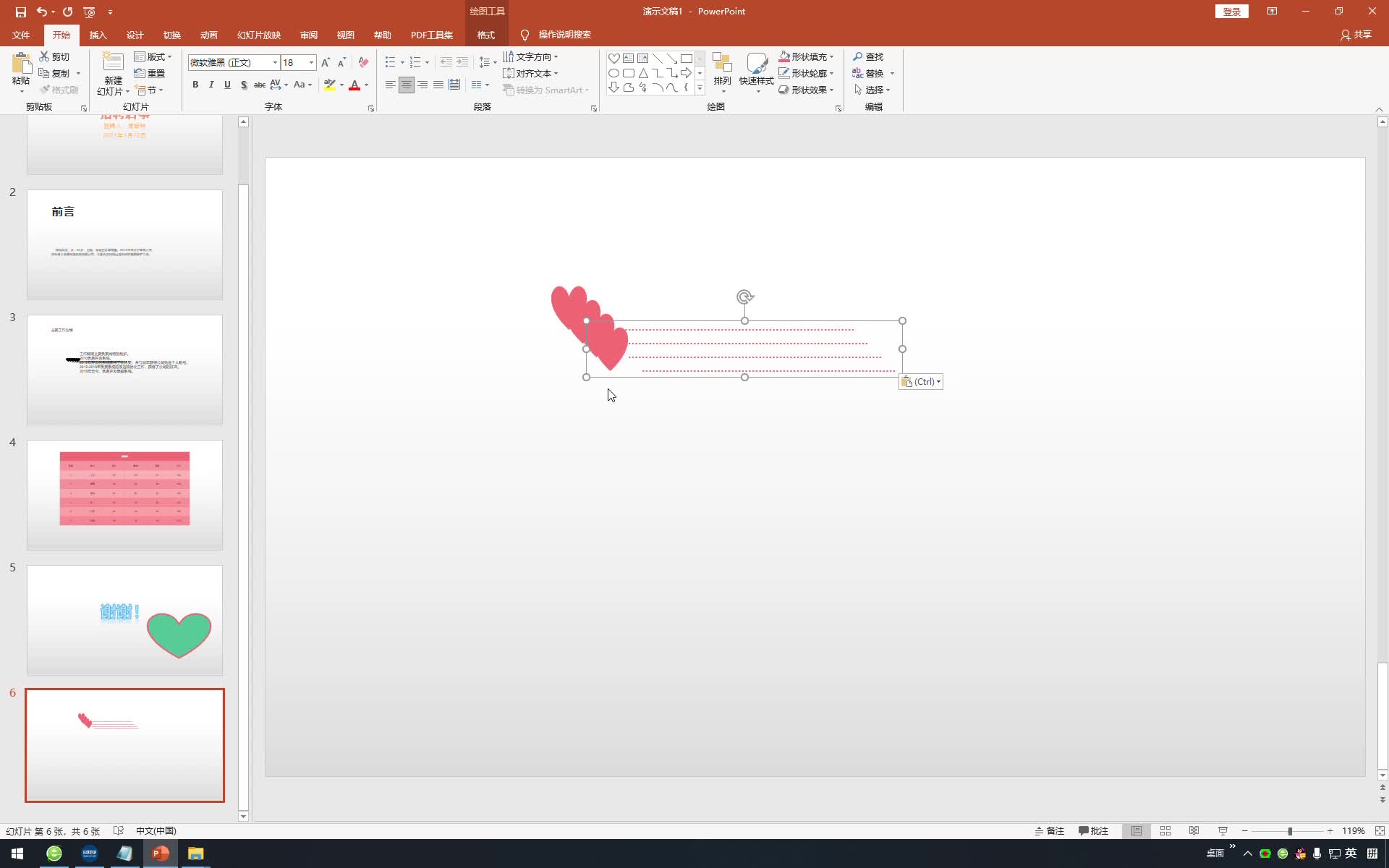Image resolution: width=1389 pixels, height=868 pixels.
Task: Select the oval shape in shapes gallery
Action: click(x=613, y=73)
